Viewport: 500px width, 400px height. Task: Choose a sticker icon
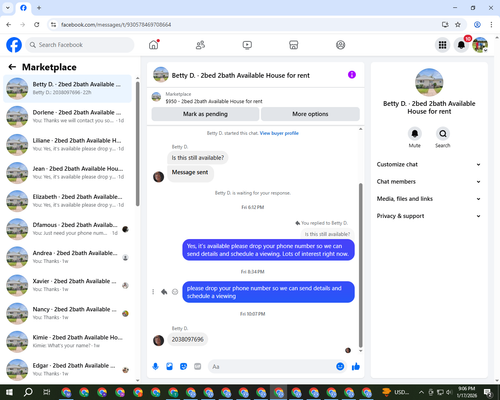click(183, 367)
